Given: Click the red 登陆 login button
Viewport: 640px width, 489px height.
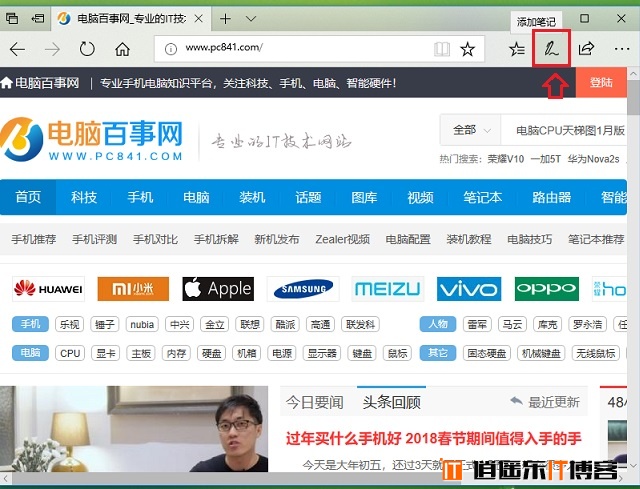Looking at the screenshot, I should pos(601,83).
